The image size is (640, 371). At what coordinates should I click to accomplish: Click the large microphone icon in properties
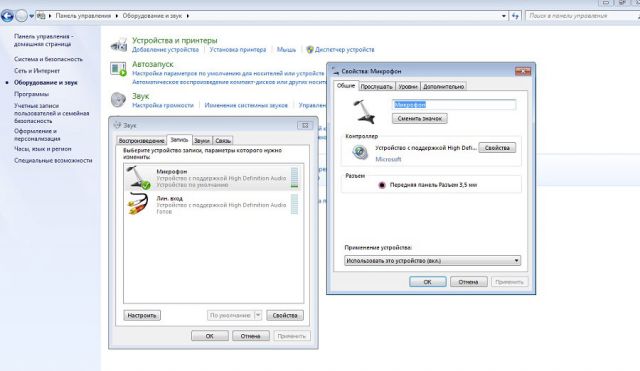click(x=364, y=111)
